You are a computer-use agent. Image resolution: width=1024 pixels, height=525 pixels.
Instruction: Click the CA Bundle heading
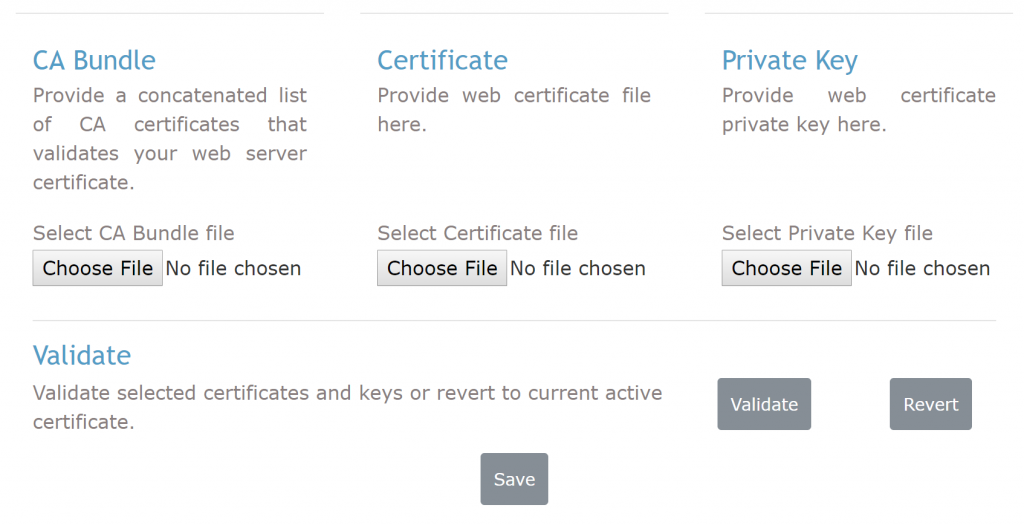point(94,60)
